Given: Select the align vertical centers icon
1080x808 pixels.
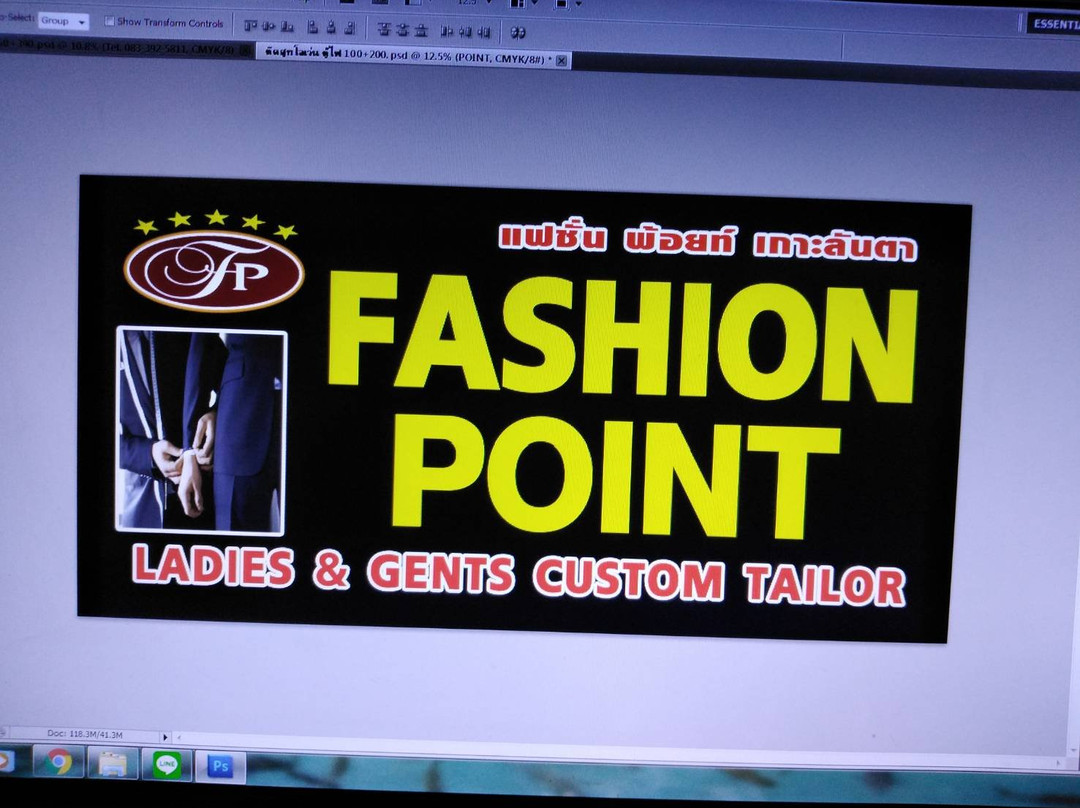Looking at the screenshot, I should pyautogui.click(x=268, y=27).
